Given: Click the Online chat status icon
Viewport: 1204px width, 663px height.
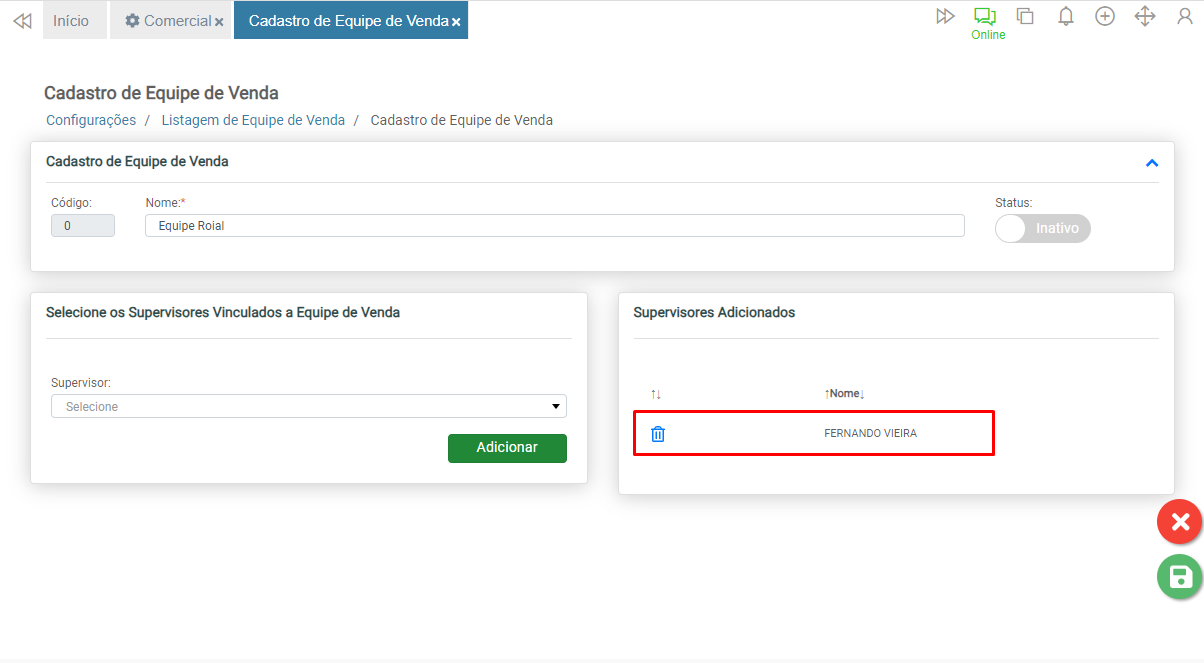Looking at the screenshot, I should click(986, 17).
